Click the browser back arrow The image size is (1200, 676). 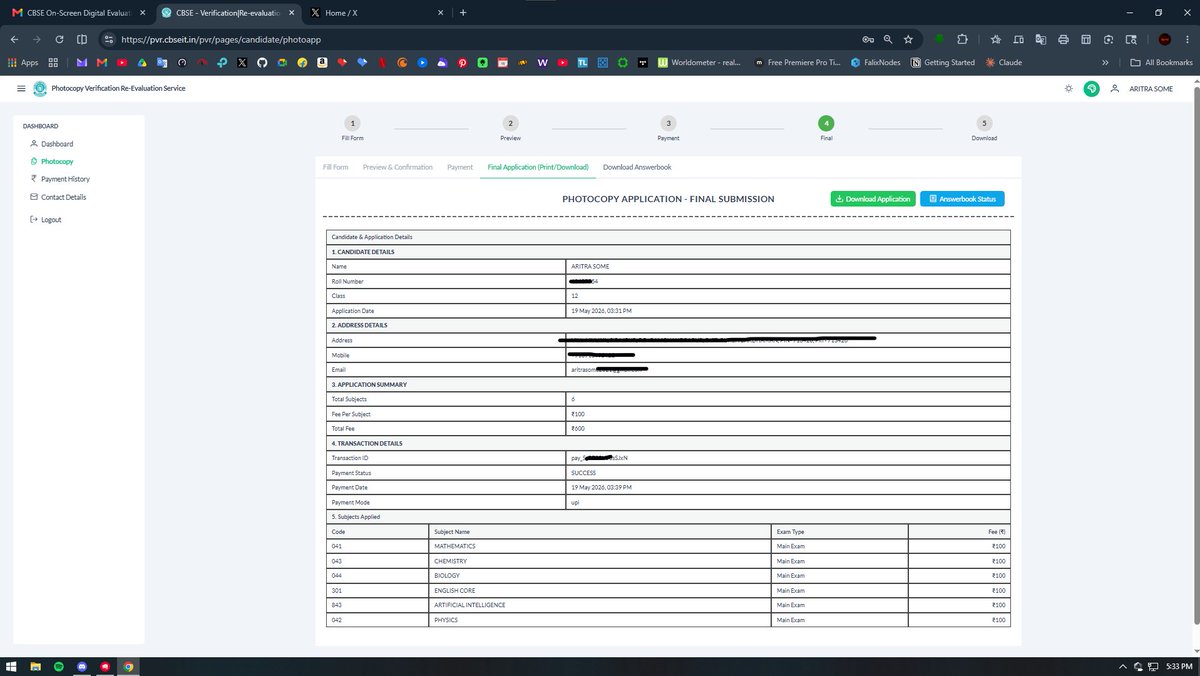tap(15, 39)
